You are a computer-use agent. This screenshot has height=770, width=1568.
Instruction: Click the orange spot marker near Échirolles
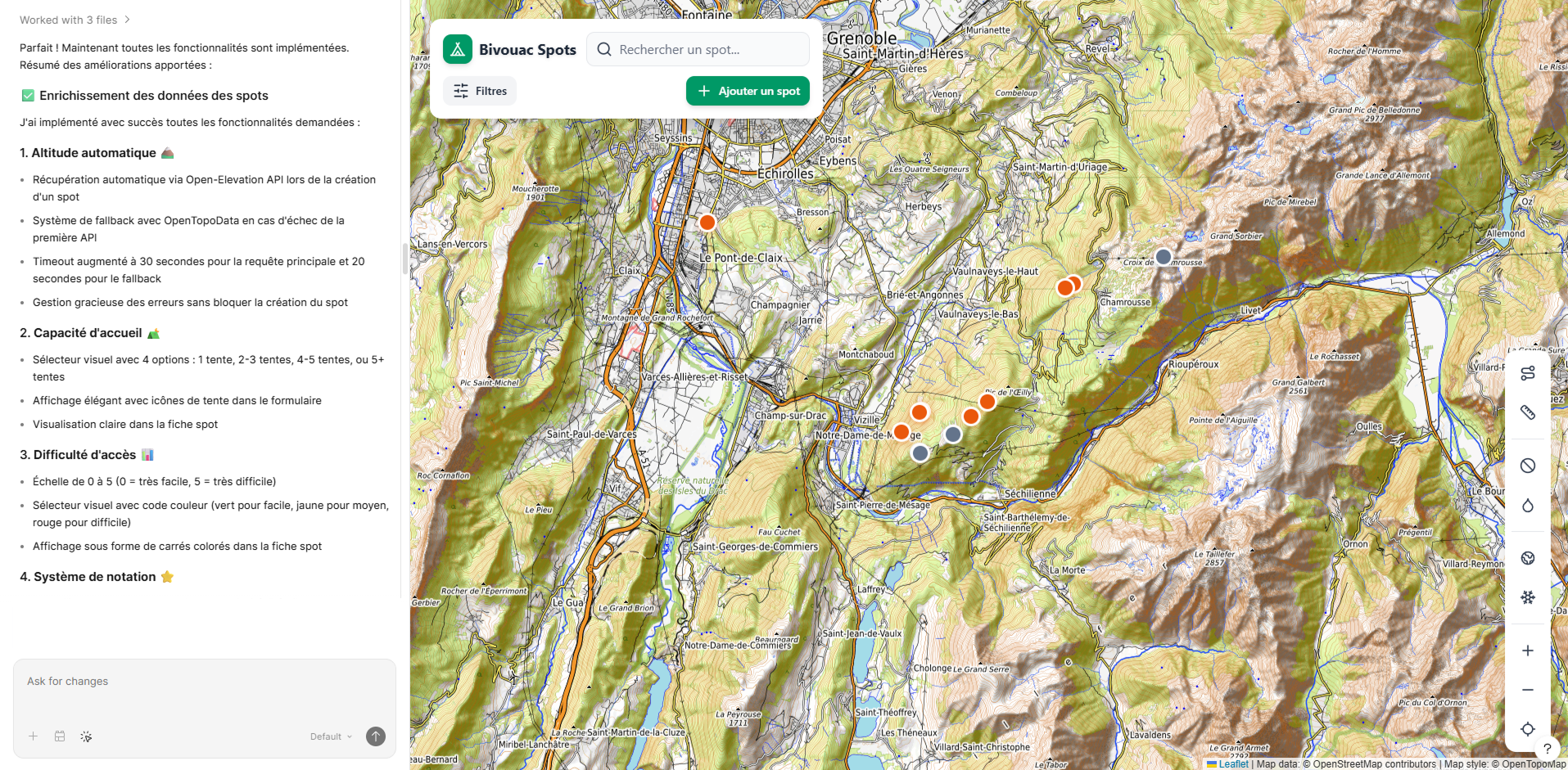[707, 223]
